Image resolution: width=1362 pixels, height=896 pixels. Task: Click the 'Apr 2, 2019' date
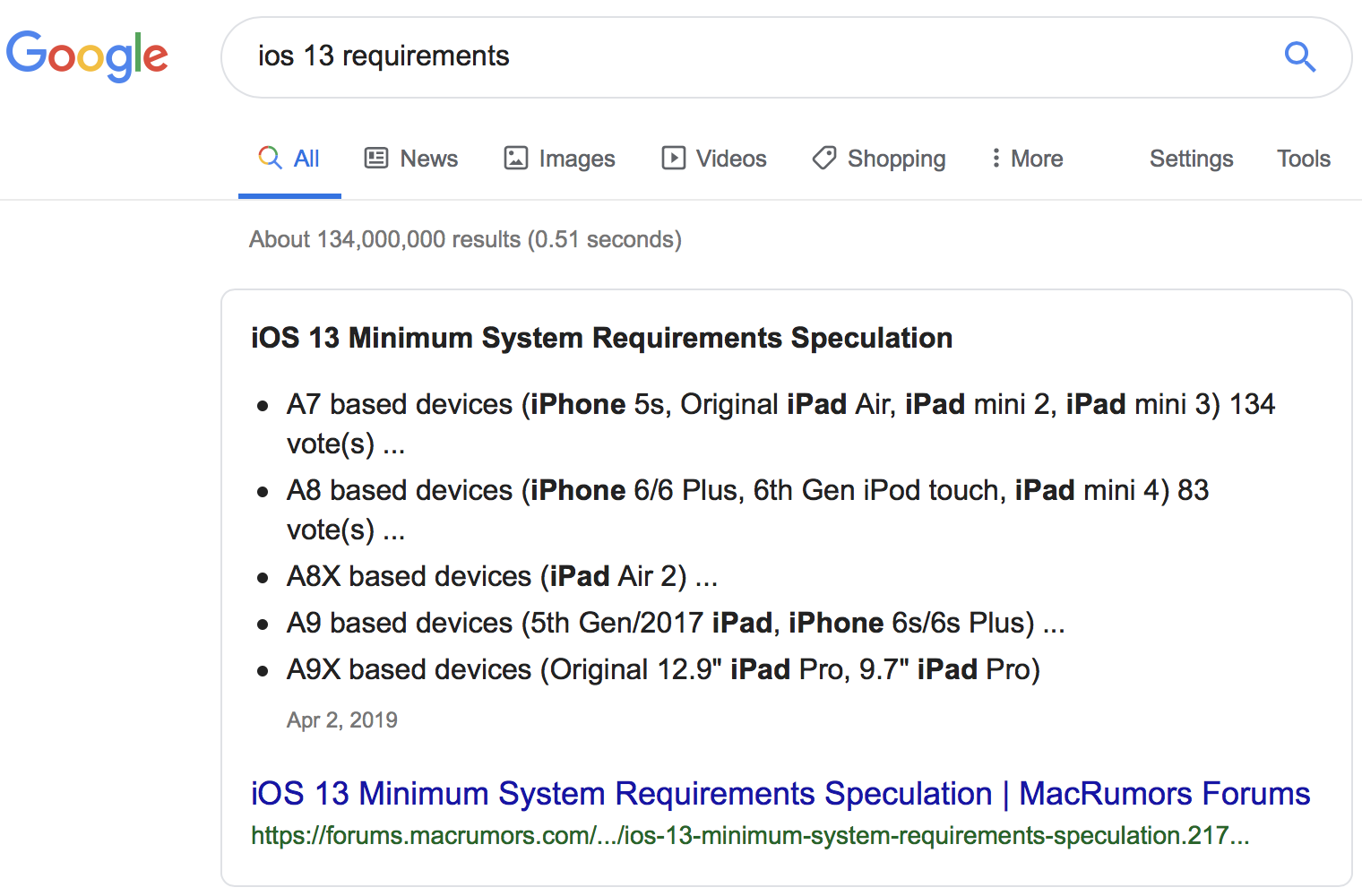tap(341, 720)
